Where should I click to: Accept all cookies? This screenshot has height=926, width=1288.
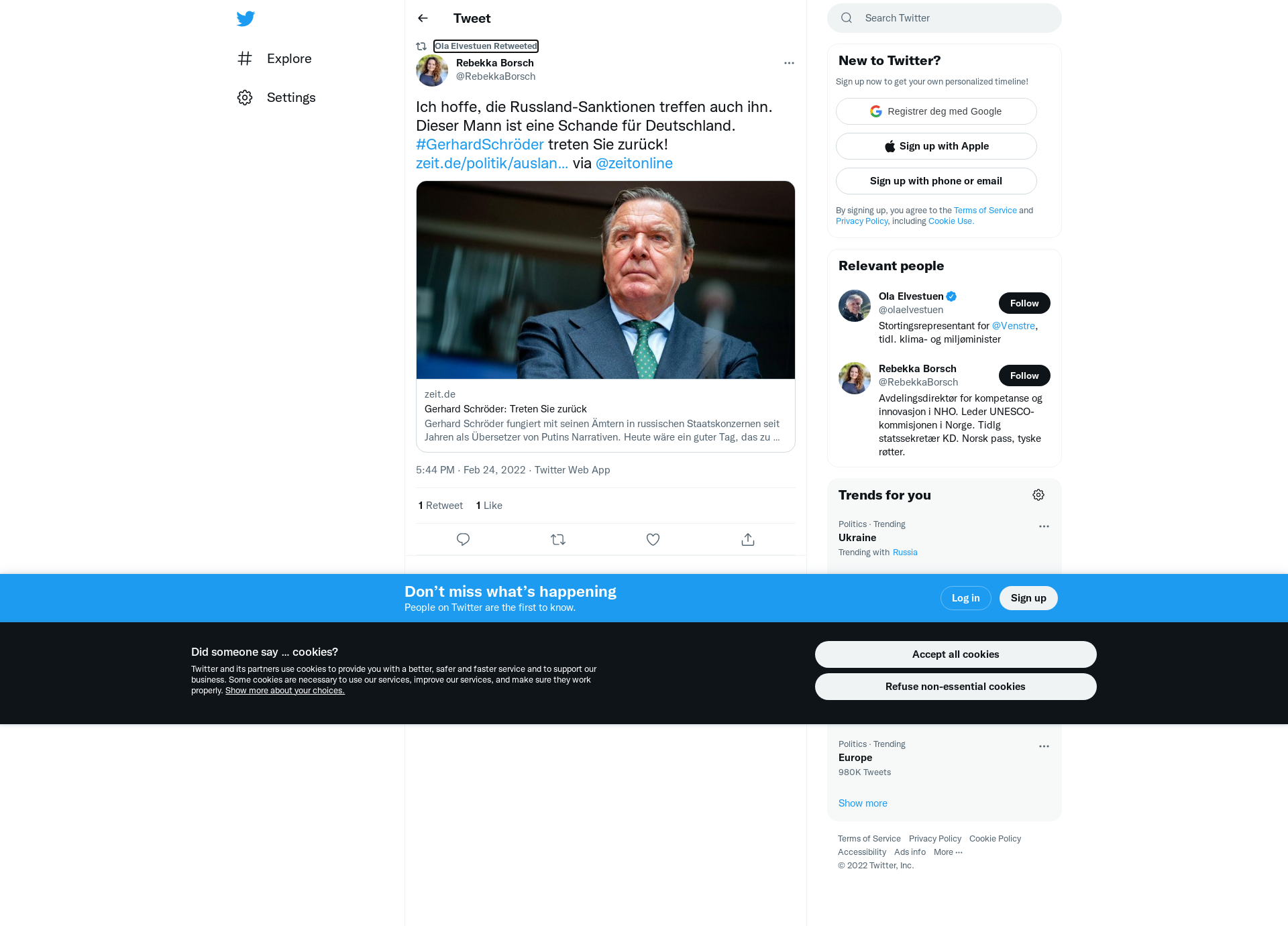(x=955, y=654)
